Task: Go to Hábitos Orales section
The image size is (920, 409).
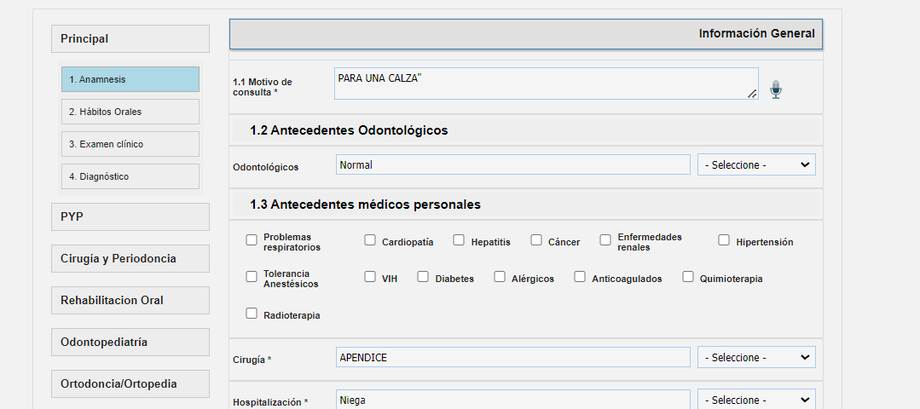Action: (x=130, y=112)
